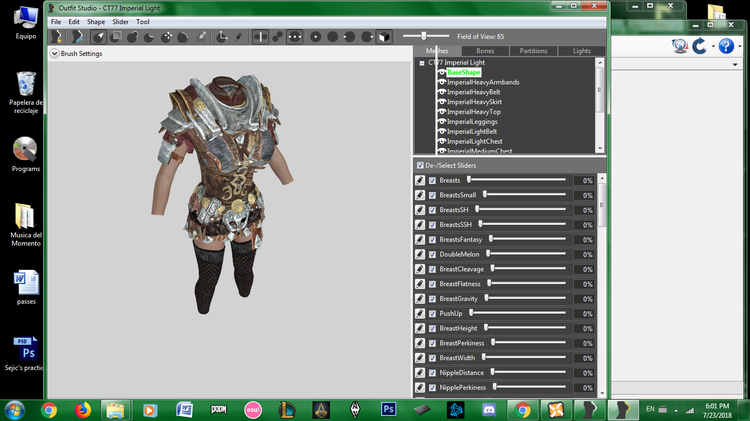Open the Slider menu

click(x=120, y=22)
